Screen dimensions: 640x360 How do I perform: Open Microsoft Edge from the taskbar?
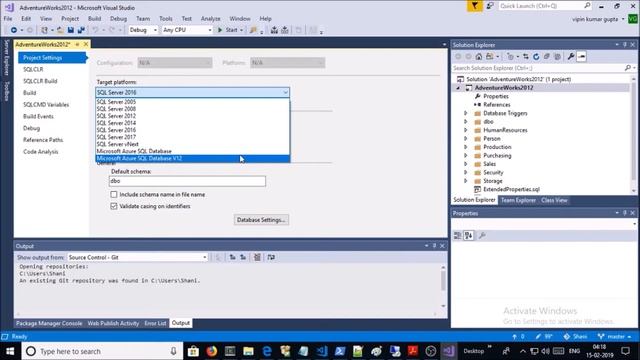[x=267, y=351]
